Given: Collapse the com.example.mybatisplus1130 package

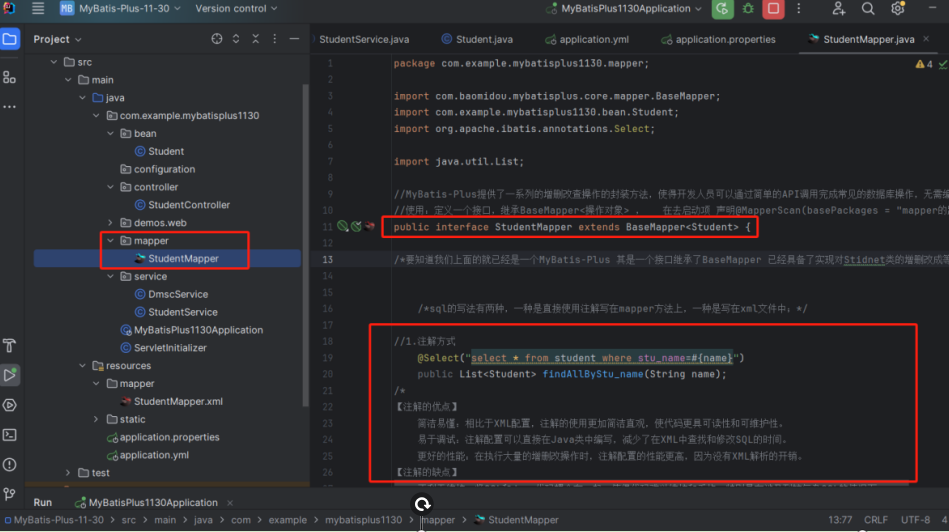Looking at the screenshot, I should (96, 116).
